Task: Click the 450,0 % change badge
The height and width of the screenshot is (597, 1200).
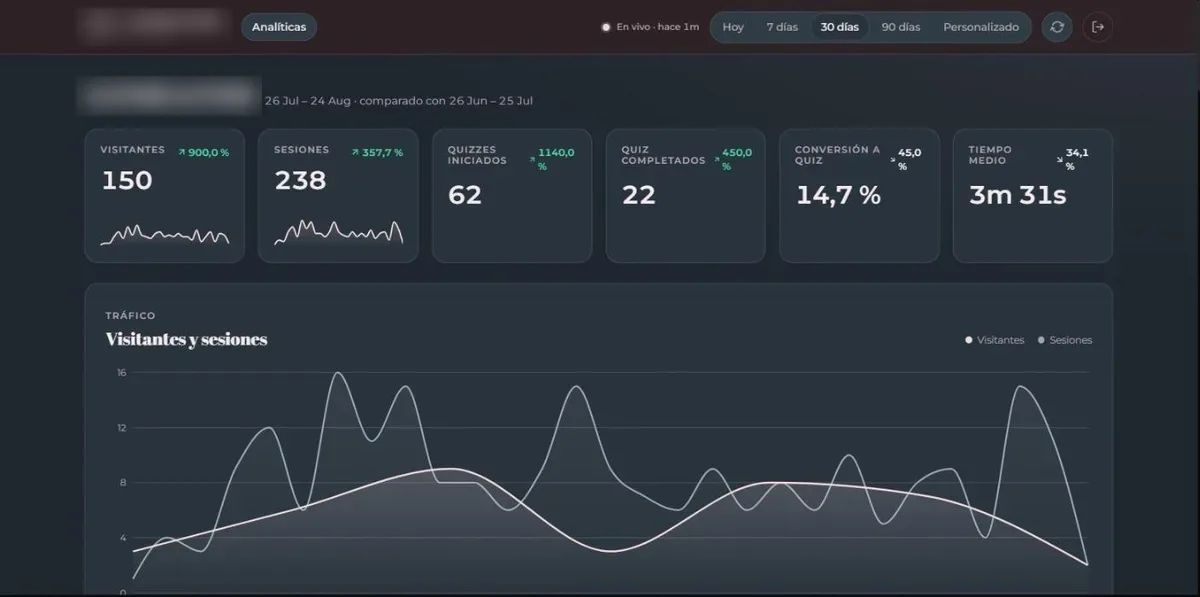Action: click(x=731, y=159)
